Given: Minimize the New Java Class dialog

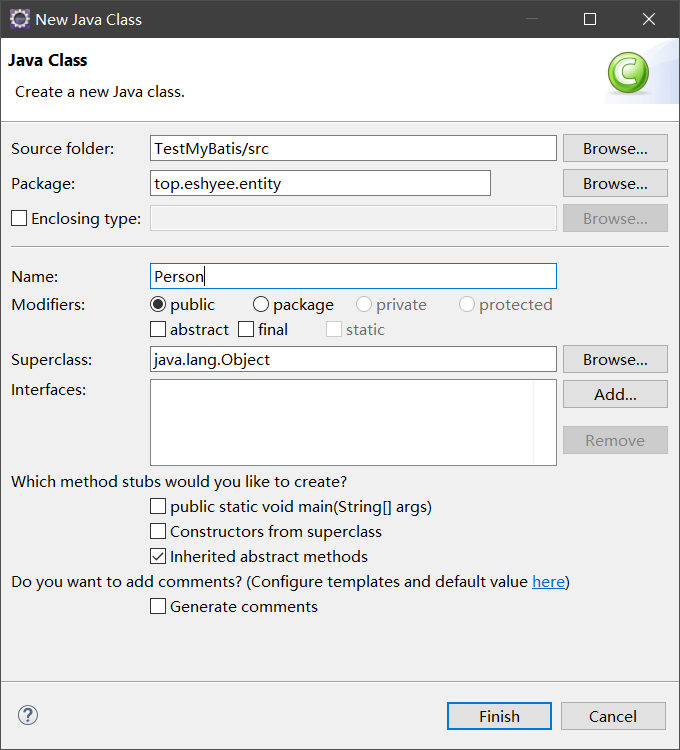Looking at the screenshot, I should point(532,19).
